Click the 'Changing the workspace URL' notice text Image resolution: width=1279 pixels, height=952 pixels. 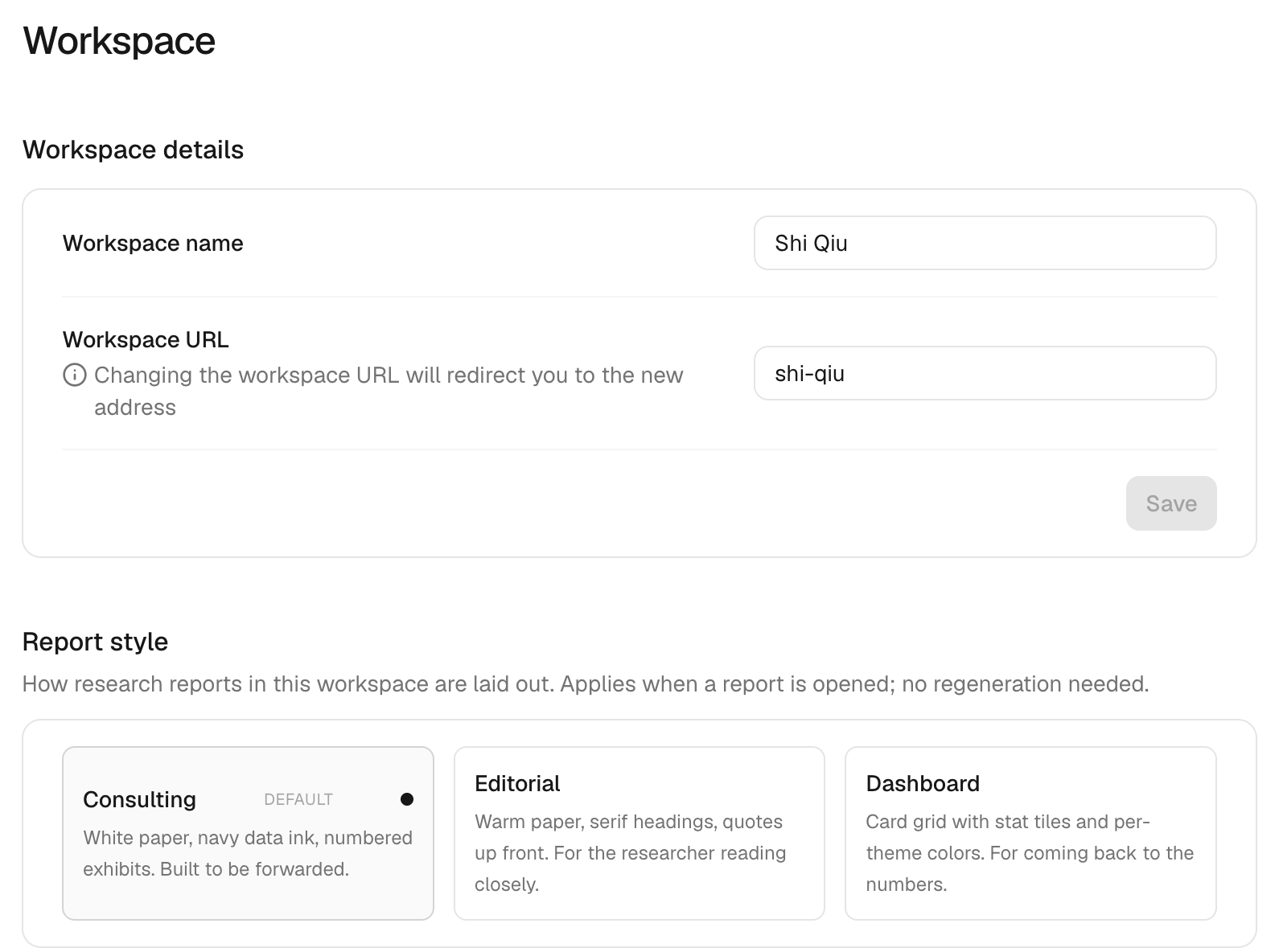389,391
